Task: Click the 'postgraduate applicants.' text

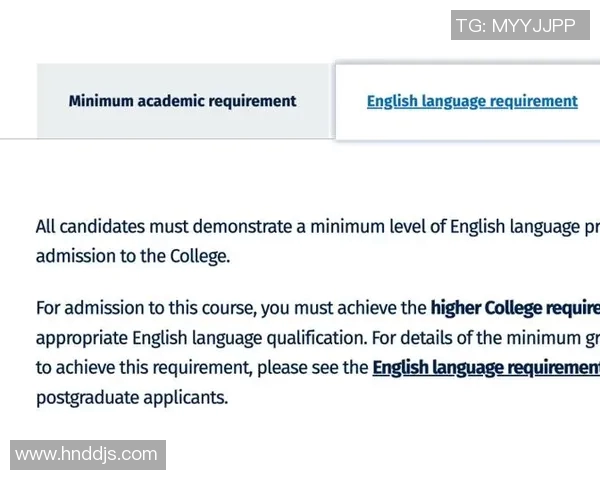Action: coord(132,397)
